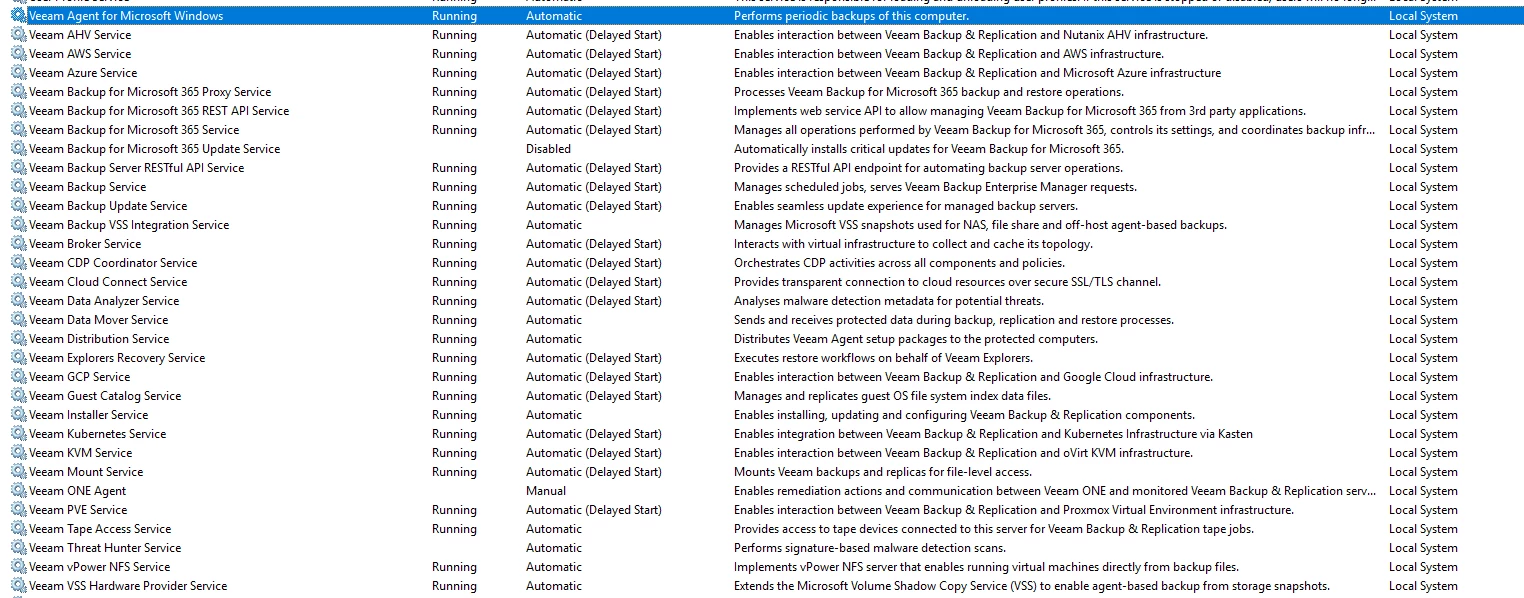
Task: Click description of Veeam Azure Service
Action: point(978,73)
